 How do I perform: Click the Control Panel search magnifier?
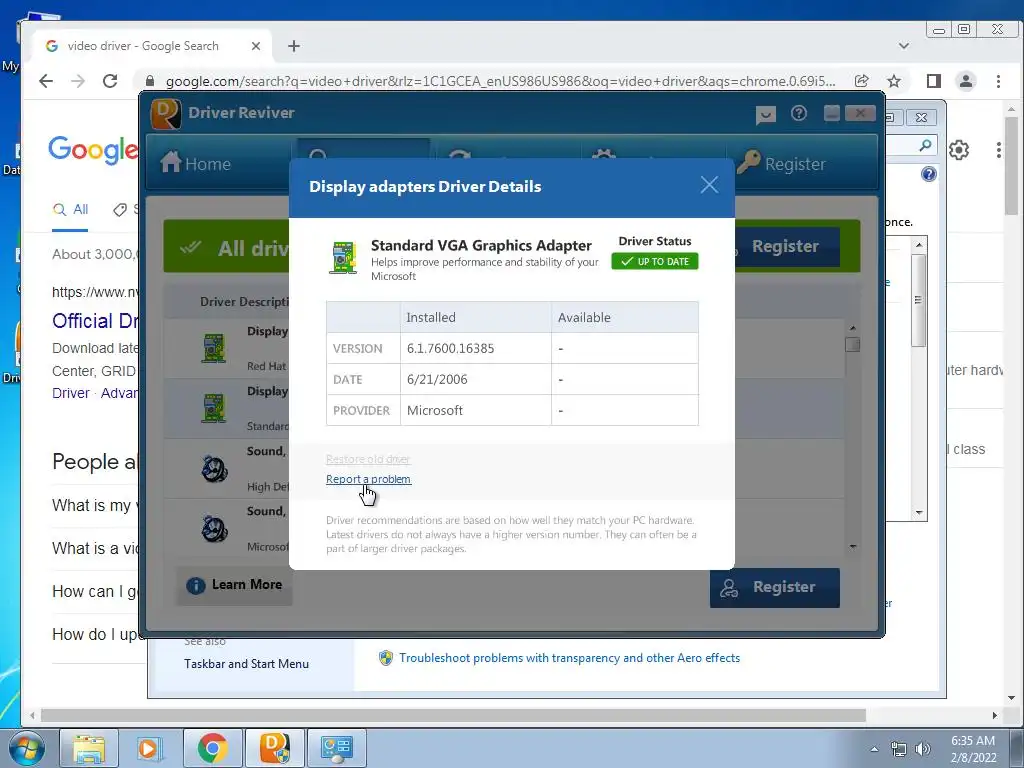click(x=925, y=145)
